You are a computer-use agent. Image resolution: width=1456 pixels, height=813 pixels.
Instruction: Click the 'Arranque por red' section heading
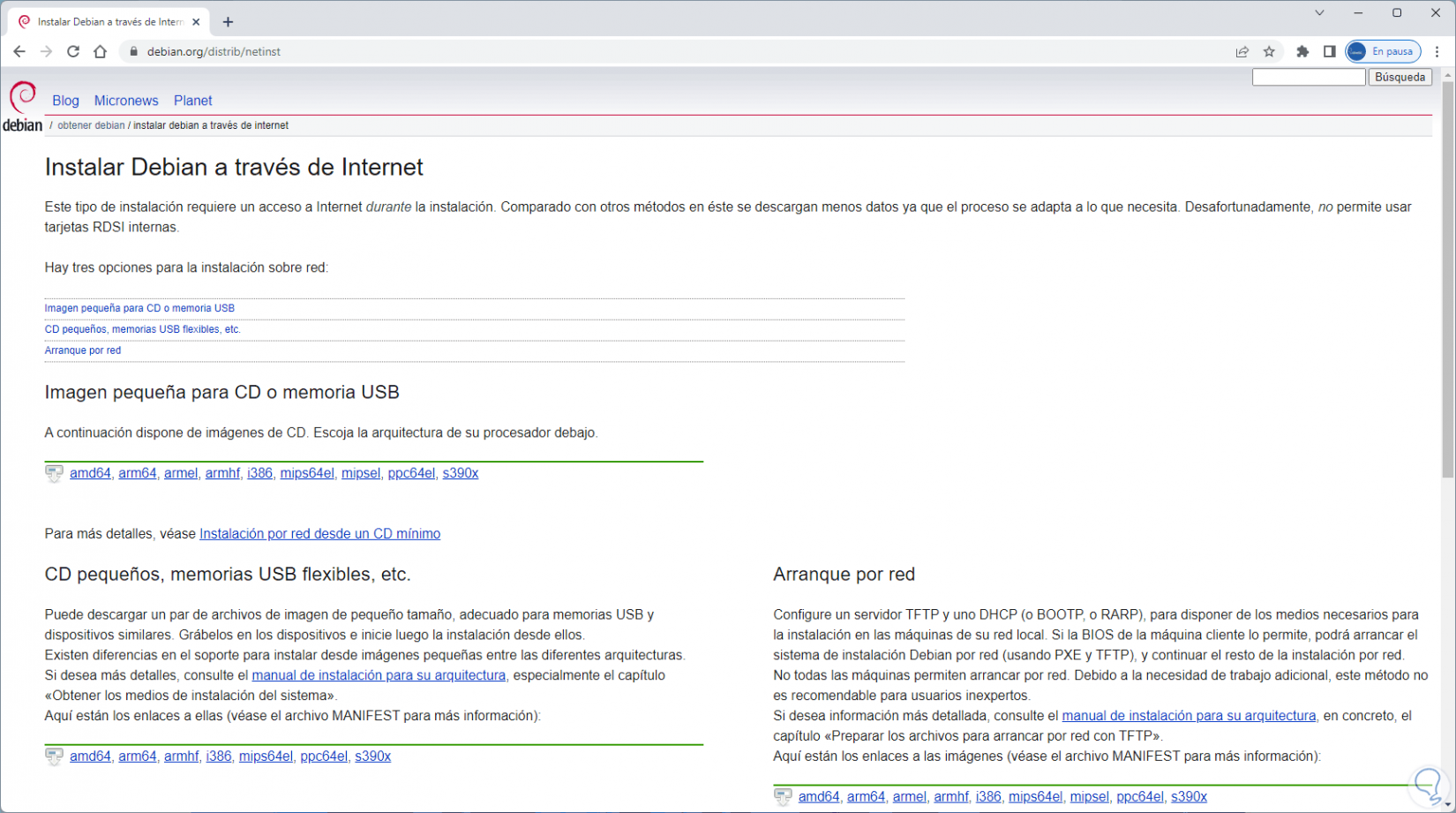tap(844, 575)
